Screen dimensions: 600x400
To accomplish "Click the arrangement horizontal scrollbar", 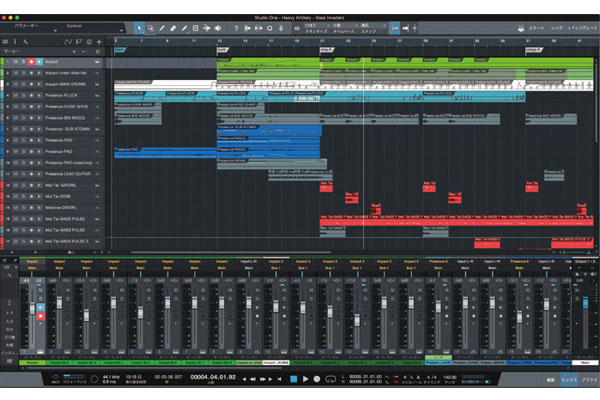I will point(231,252).
